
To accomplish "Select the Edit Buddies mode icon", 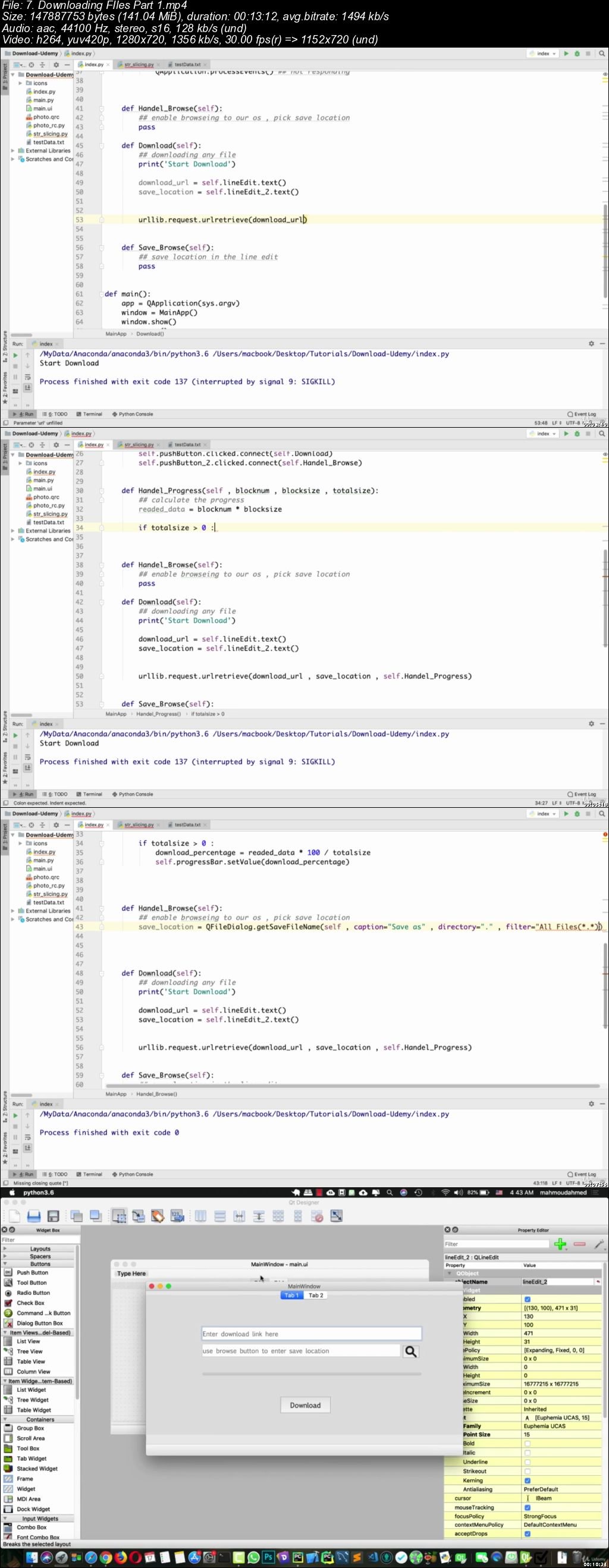I will 158,1216.
